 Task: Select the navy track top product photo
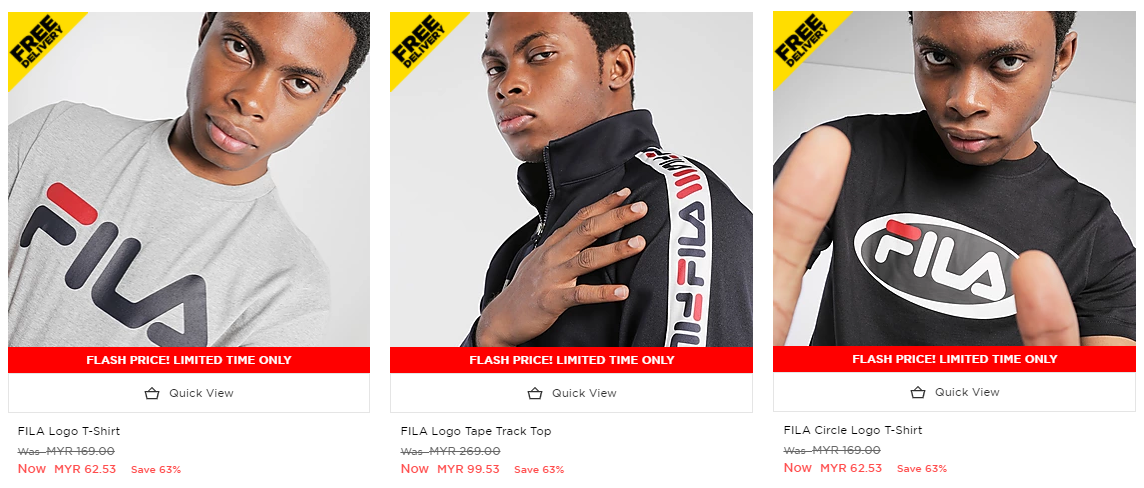coord(571,179)
